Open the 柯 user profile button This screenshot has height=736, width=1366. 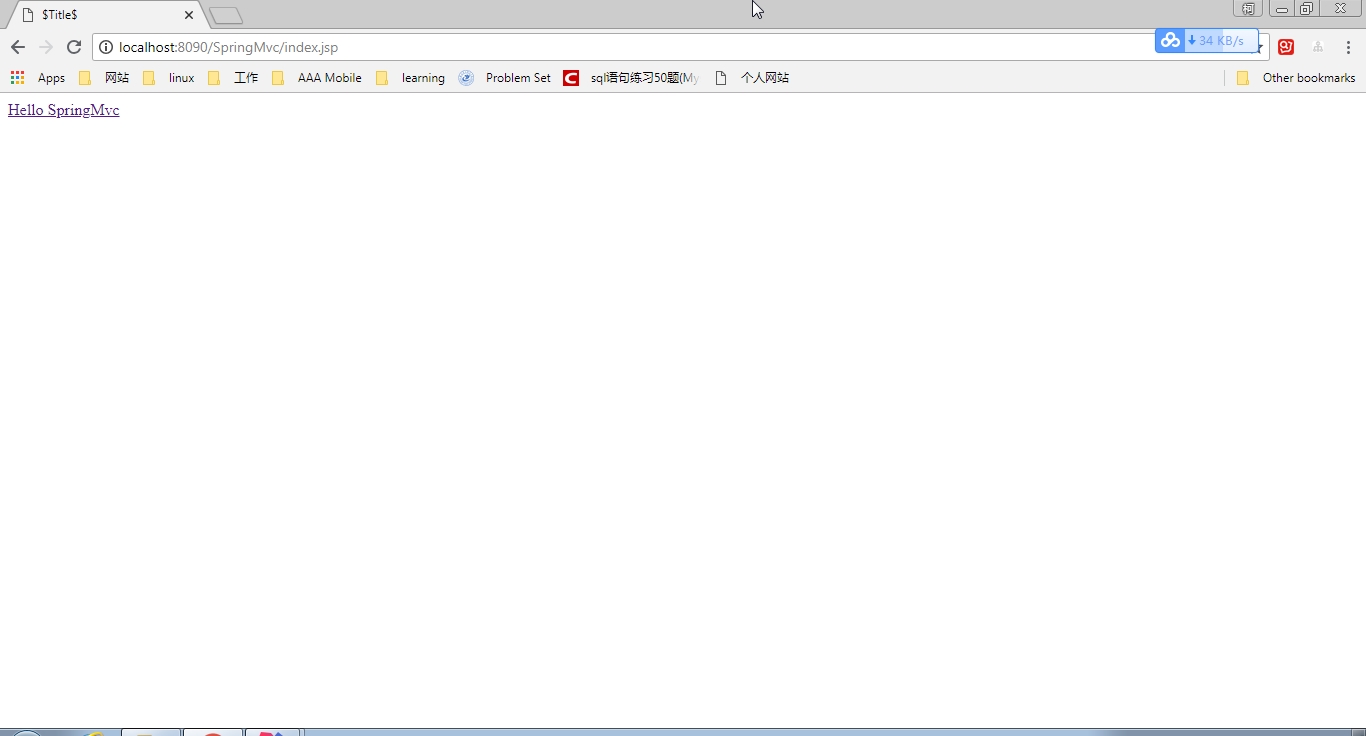(1248, 9)
